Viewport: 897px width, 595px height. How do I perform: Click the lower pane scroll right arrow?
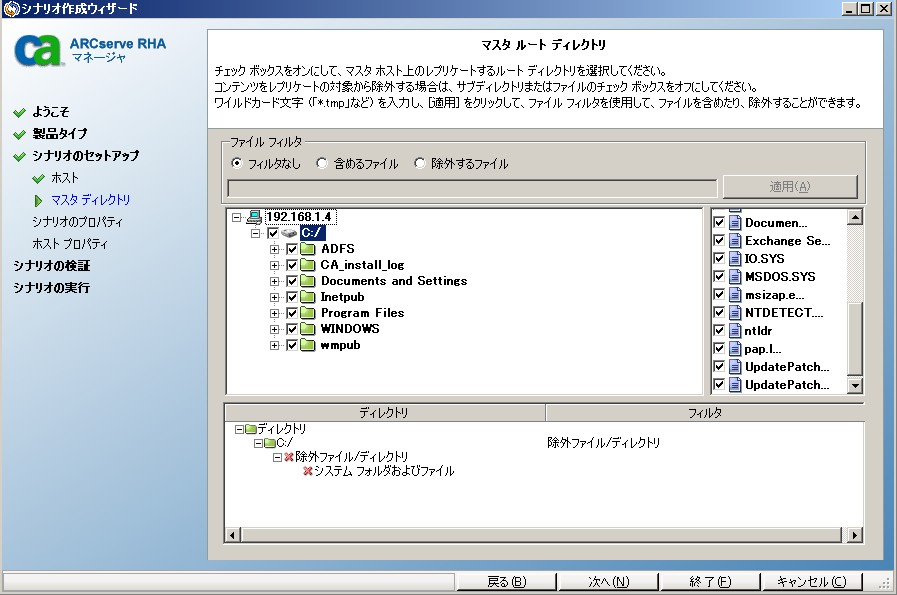pos(855,536)
